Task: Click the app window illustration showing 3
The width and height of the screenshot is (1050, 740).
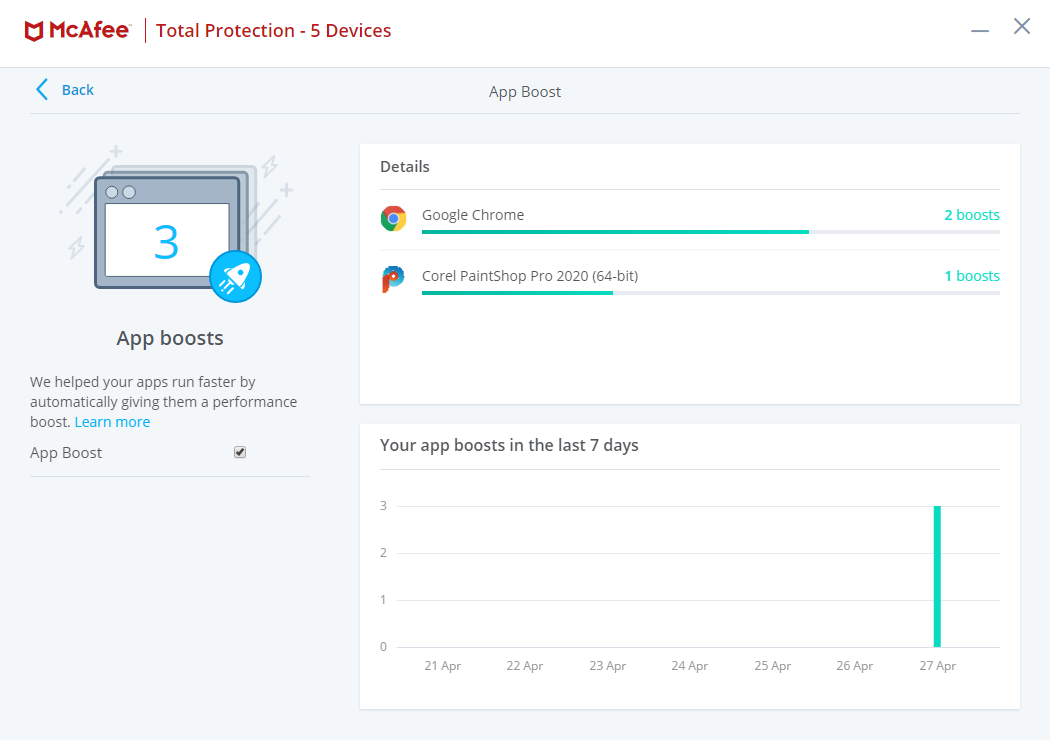Action: (x=167, y=232)
